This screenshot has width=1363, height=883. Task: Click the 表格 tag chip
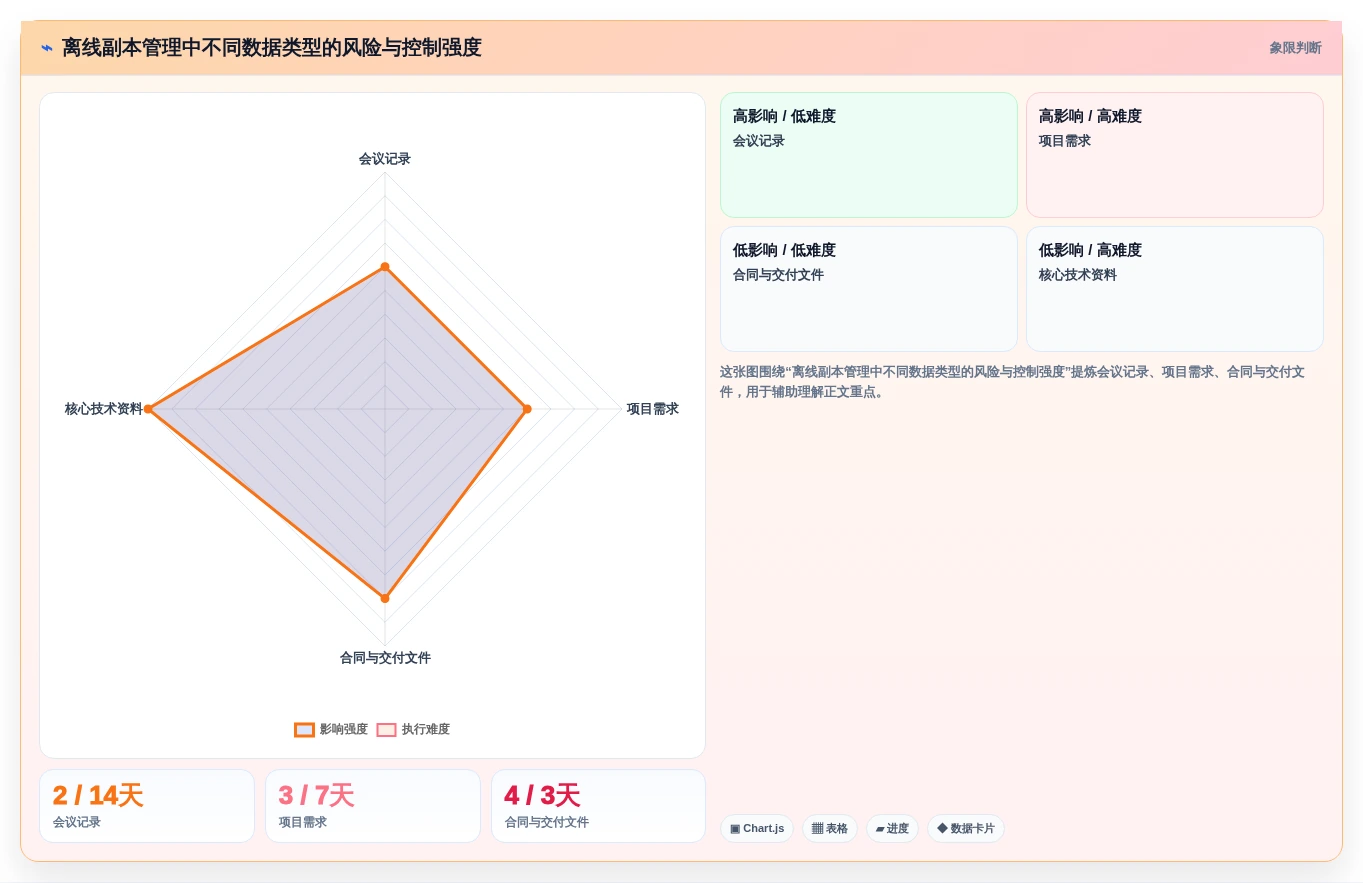pos(830,829)
